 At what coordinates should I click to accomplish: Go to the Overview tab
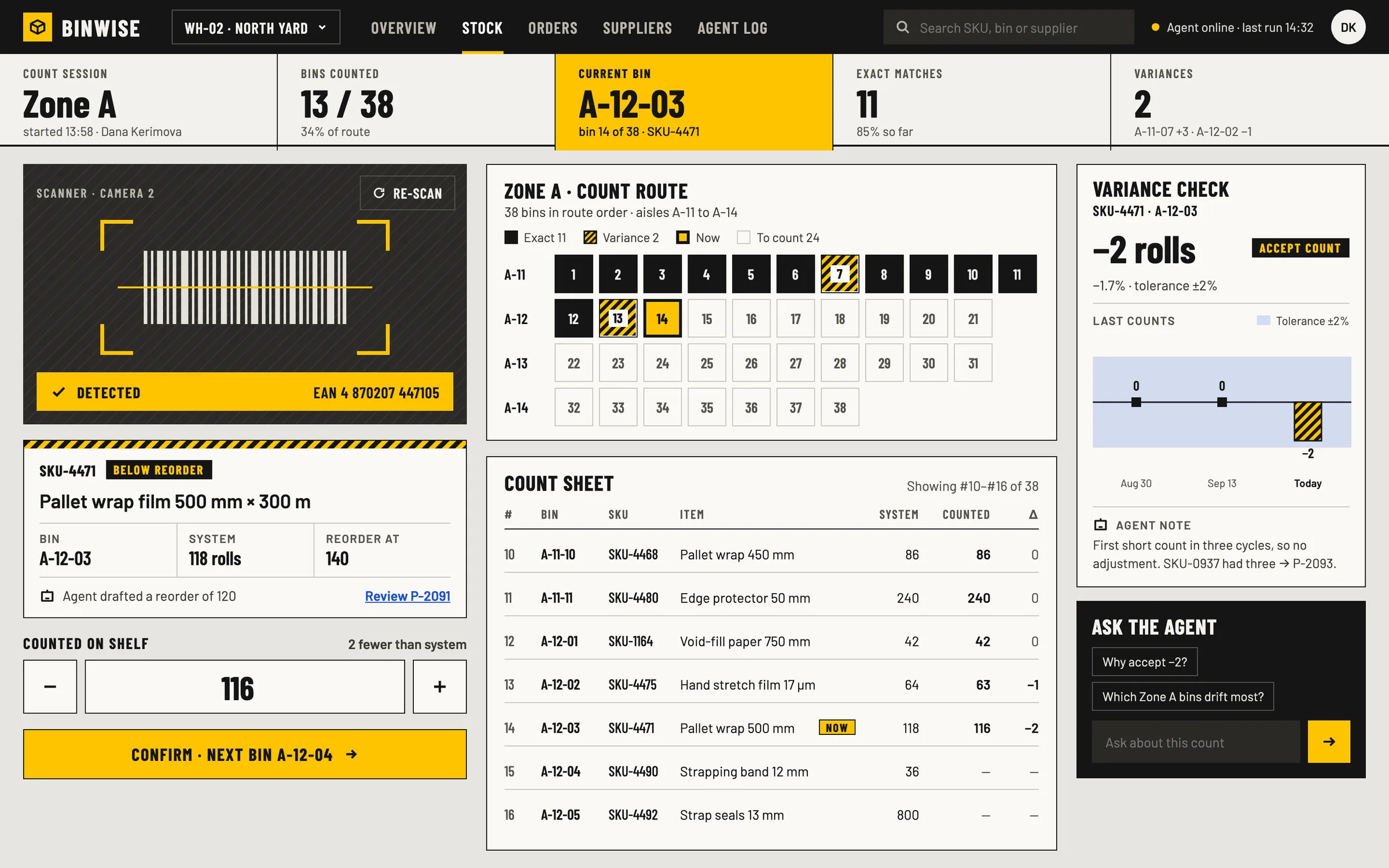[x=403, y=28]
